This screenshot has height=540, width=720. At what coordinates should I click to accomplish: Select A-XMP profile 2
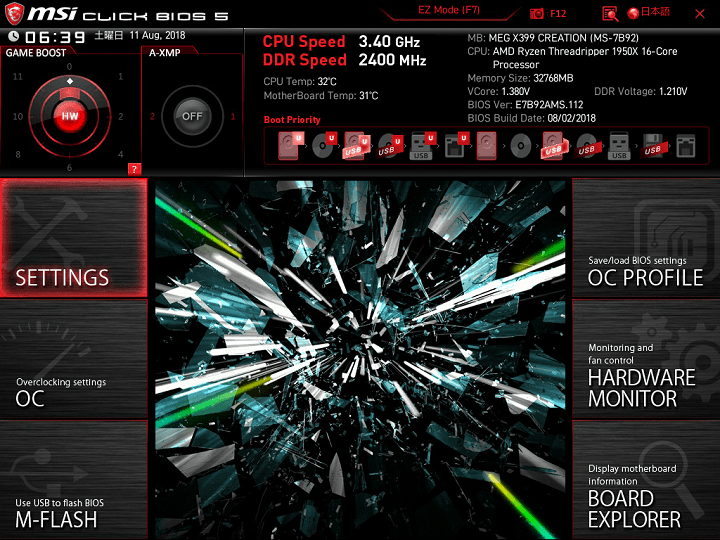[x=152, y=117]
